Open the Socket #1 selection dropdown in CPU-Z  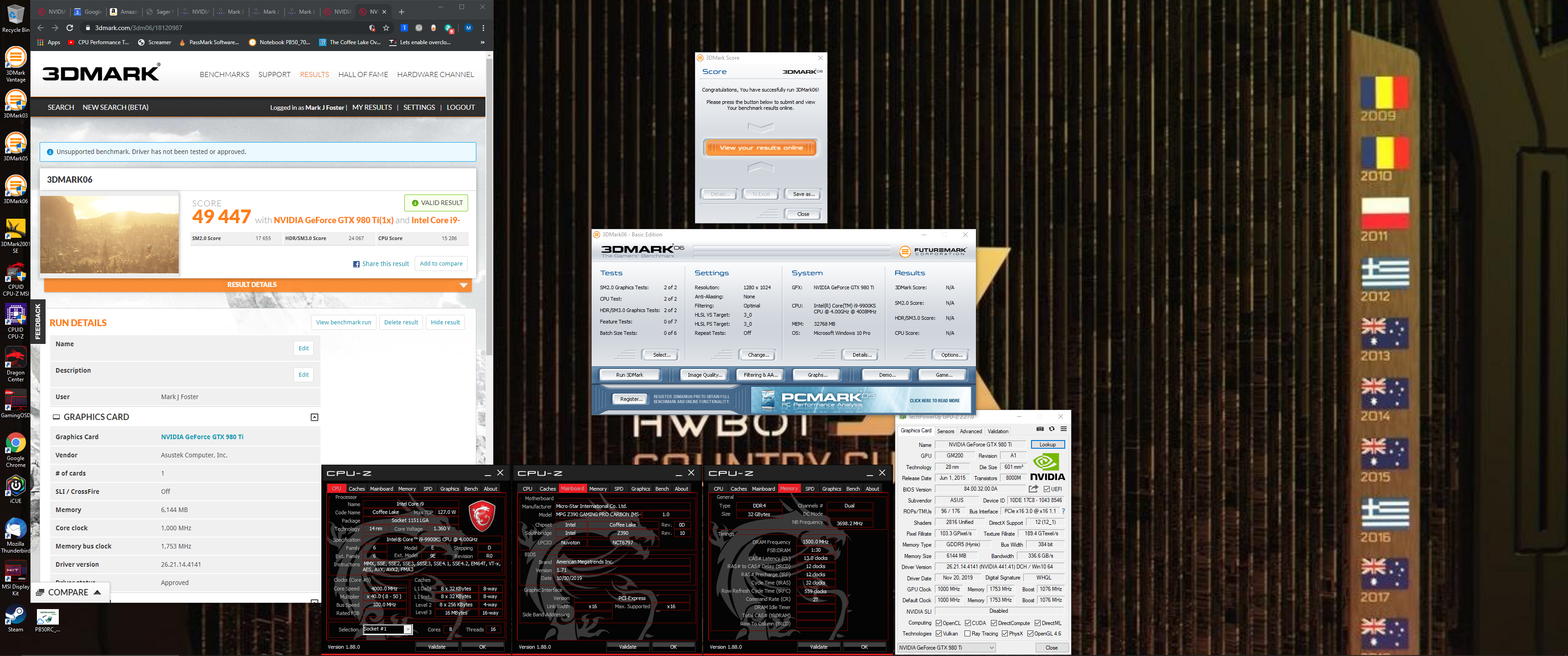pyautogui.click(x=387, y=629)
